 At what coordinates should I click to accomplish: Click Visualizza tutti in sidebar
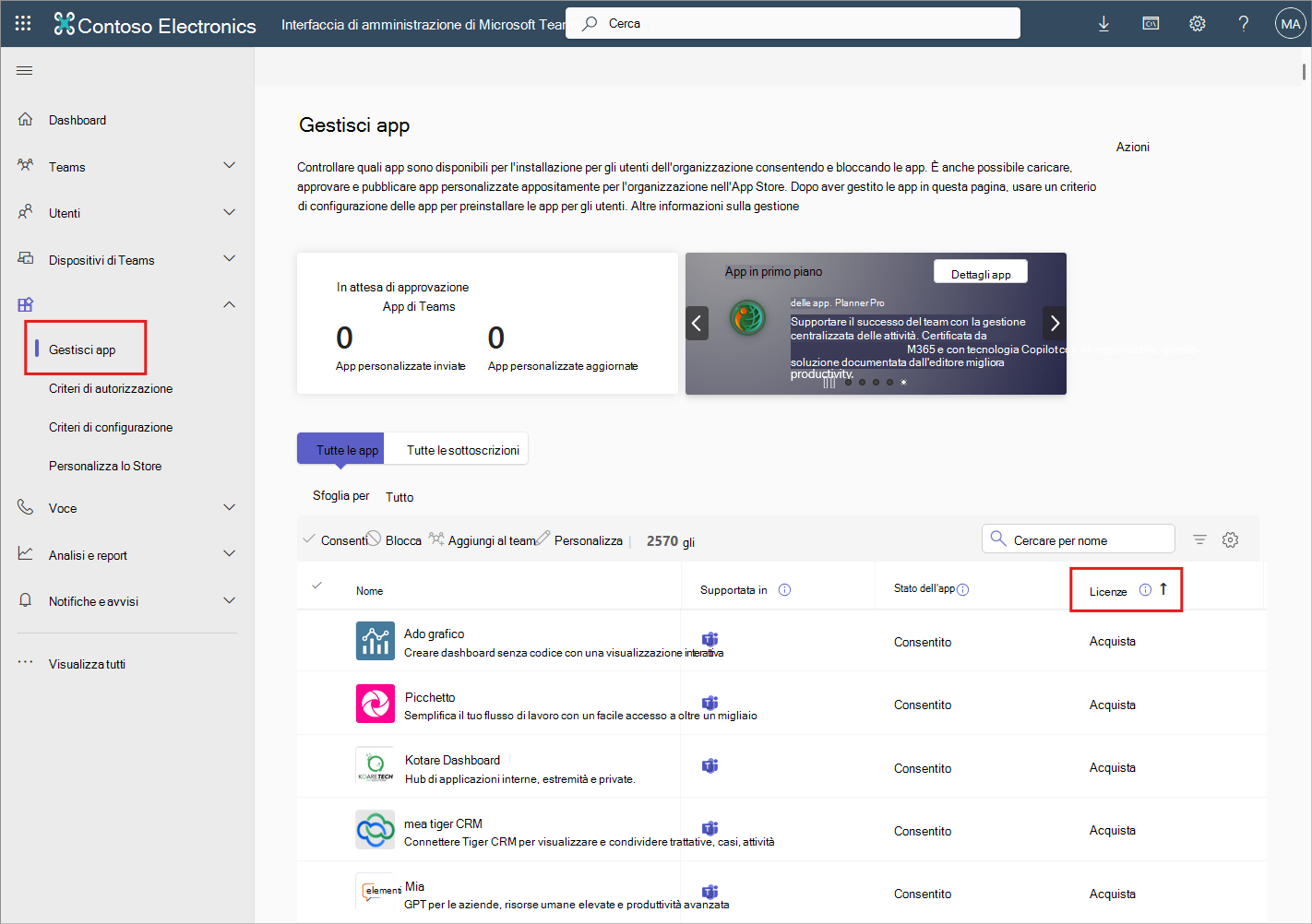(x=87, y=664)
